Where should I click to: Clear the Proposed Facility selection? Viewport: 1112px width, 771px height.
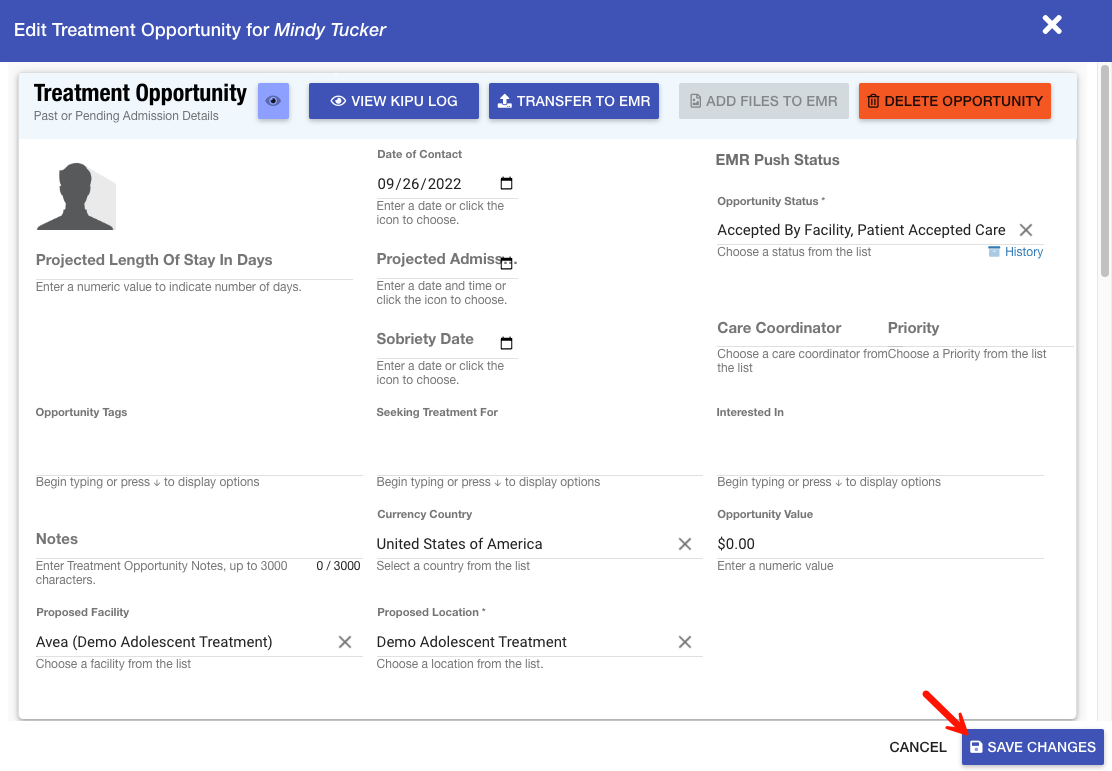click(x=345, y=642)
